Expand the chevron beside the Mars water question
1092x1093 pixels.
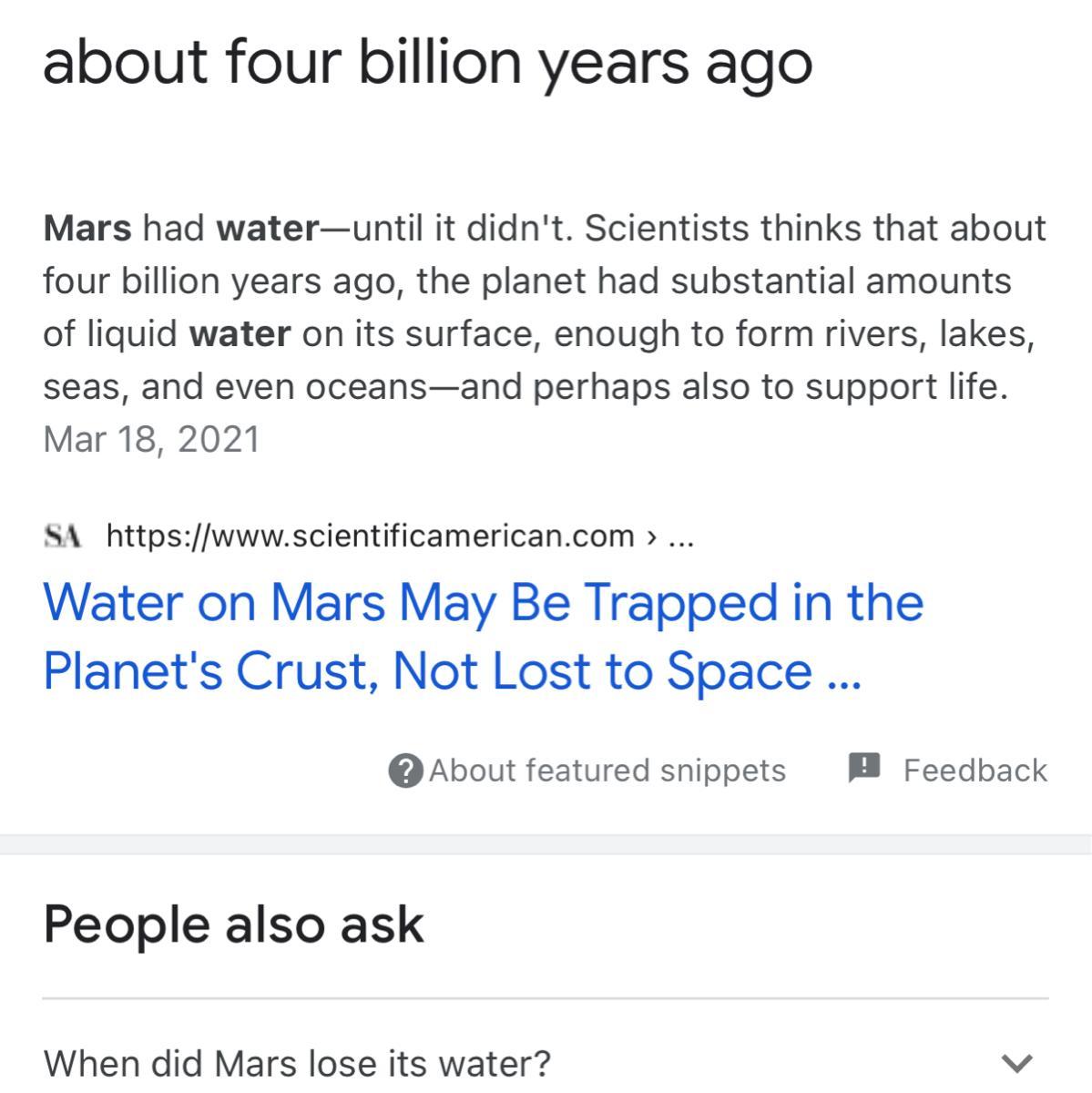tap(1016, 1063)
